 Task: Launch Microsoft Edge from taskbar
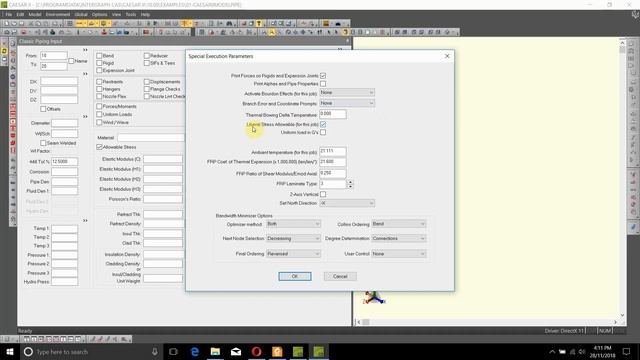coord(195,351)
